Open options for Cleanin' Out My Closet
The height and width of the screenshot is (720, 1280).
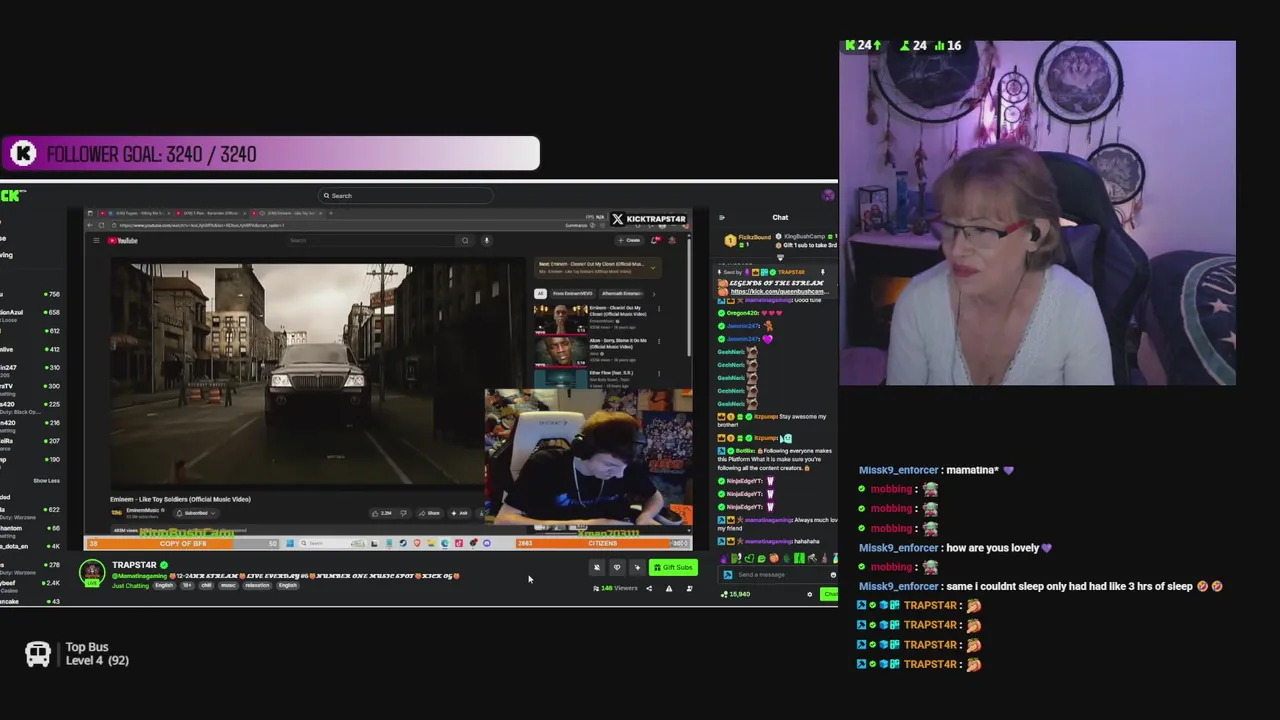659,309
